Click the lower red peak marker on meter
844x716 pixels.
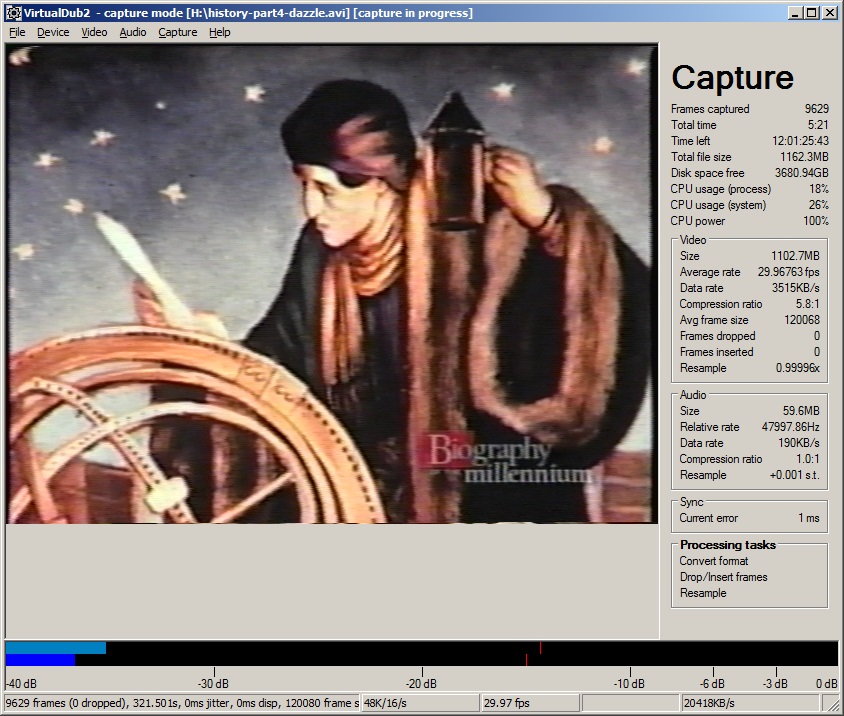coord(526,660)
